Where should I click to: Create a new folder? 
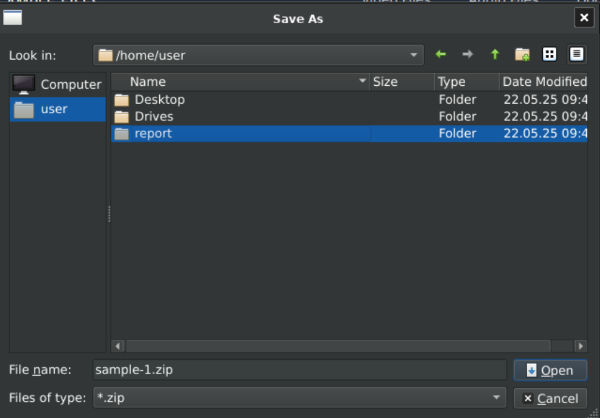[x=521, y=55]
